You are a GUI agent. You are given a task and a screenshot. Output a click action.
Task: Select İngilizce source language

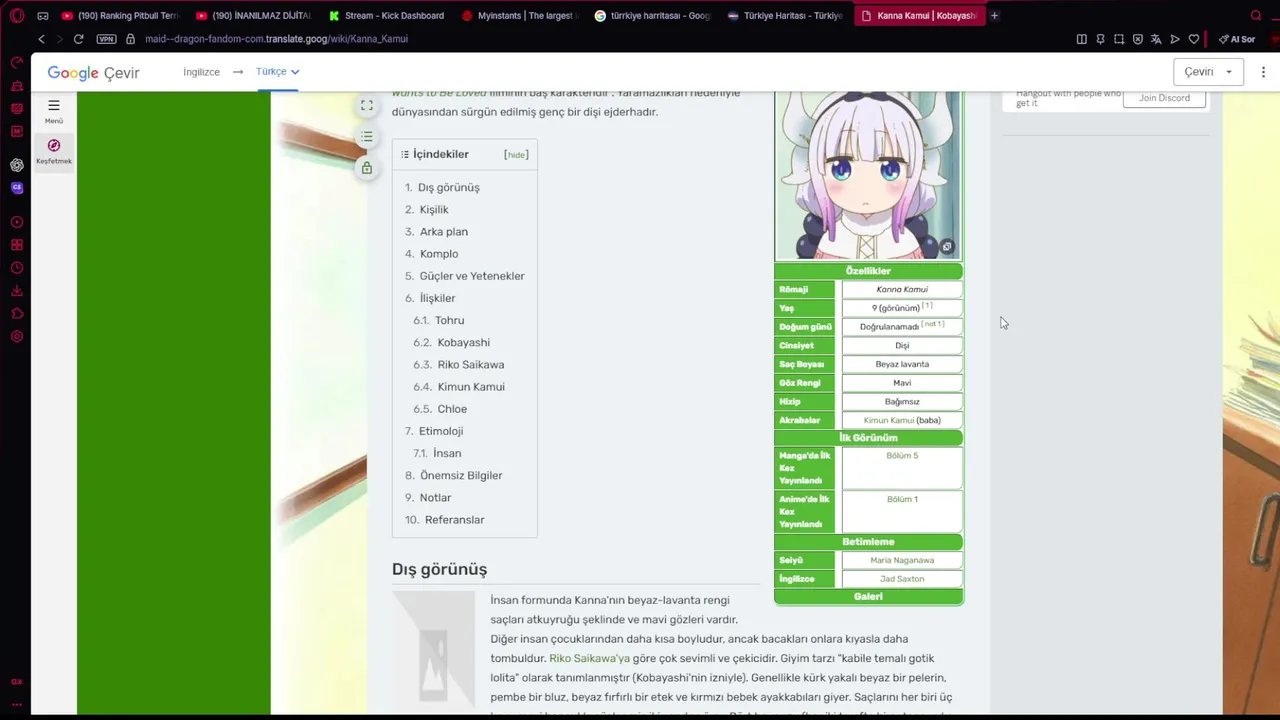tap(201, 72)
